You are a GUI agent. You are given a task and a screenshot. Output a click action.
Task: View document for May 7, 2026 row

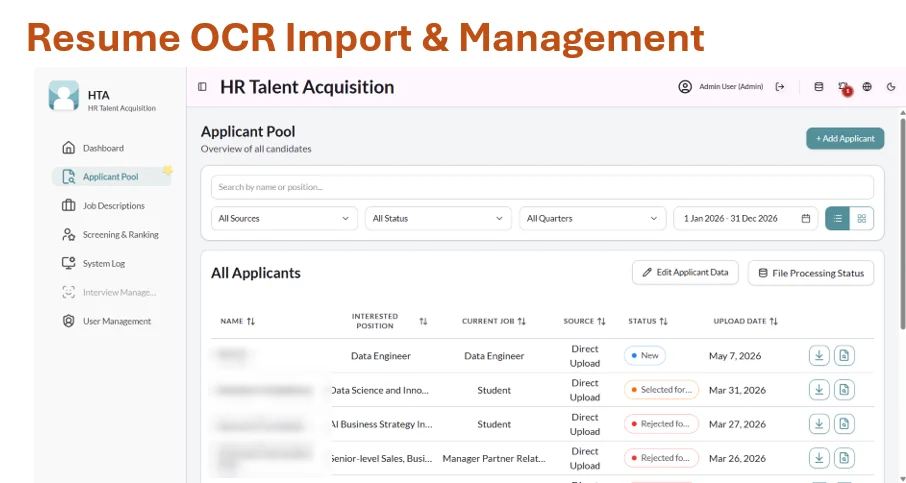(x=844, y=356)
